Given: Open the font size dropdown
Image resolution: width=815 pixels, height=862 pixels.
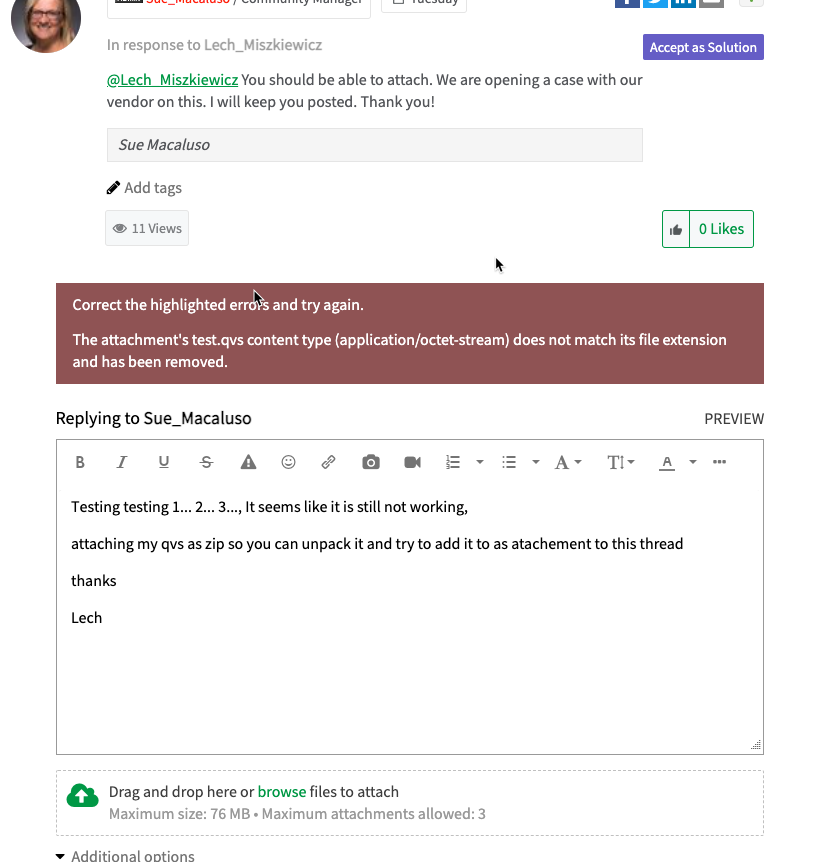Looking at the screenshot, I should (621, 462).
